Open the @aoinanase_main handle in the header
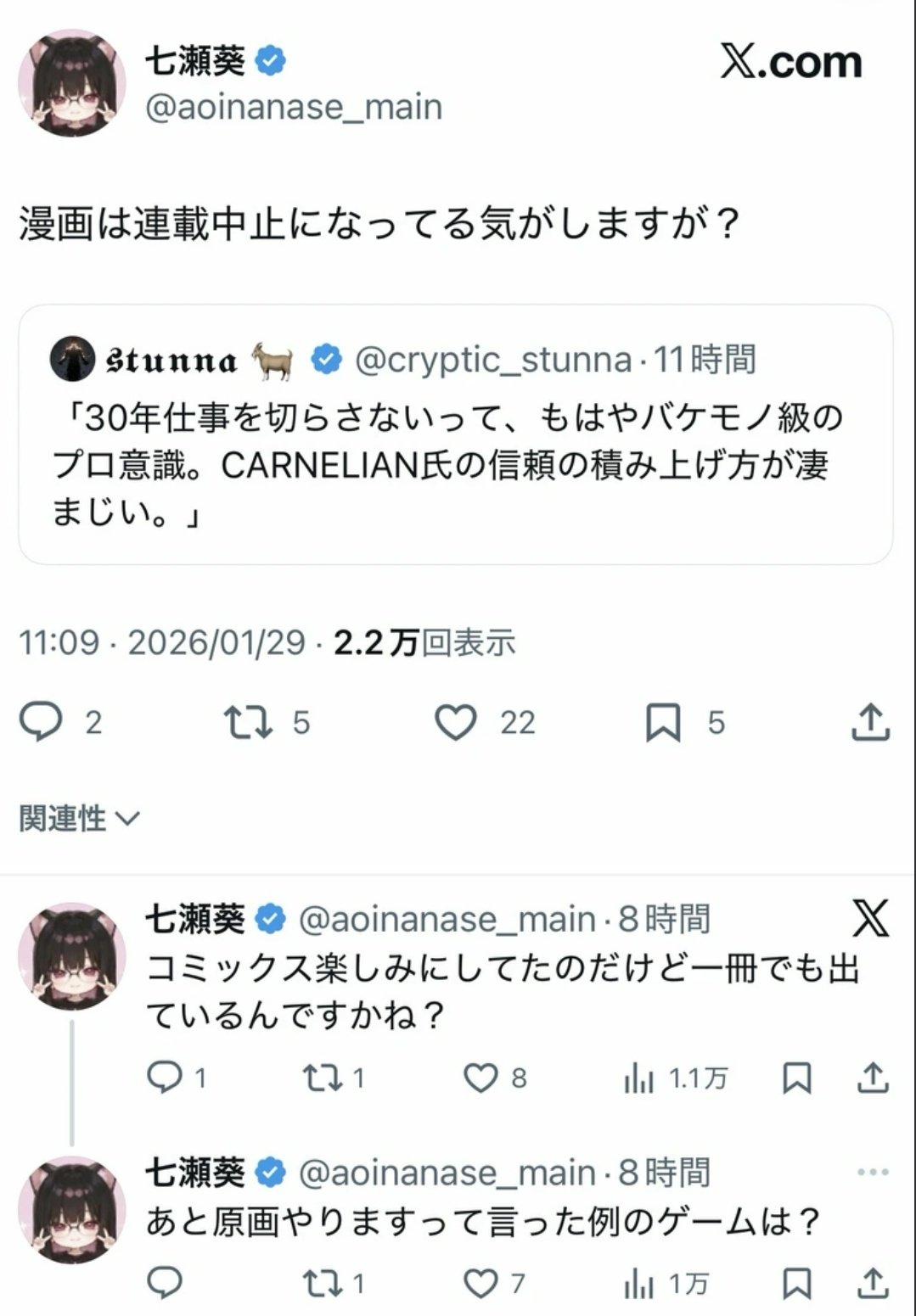 click(x=294, y=108)
